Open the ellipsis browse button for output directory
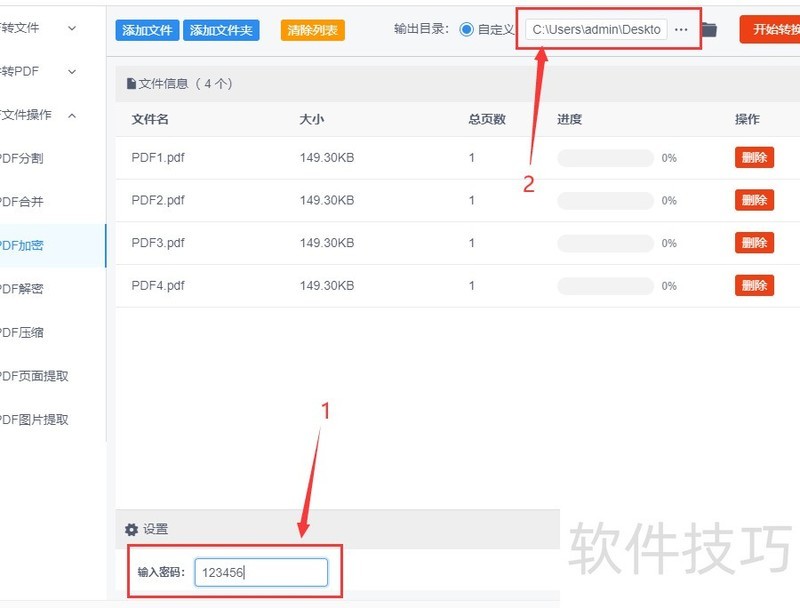This screenshot has height=608, width=800. [681, 29]
